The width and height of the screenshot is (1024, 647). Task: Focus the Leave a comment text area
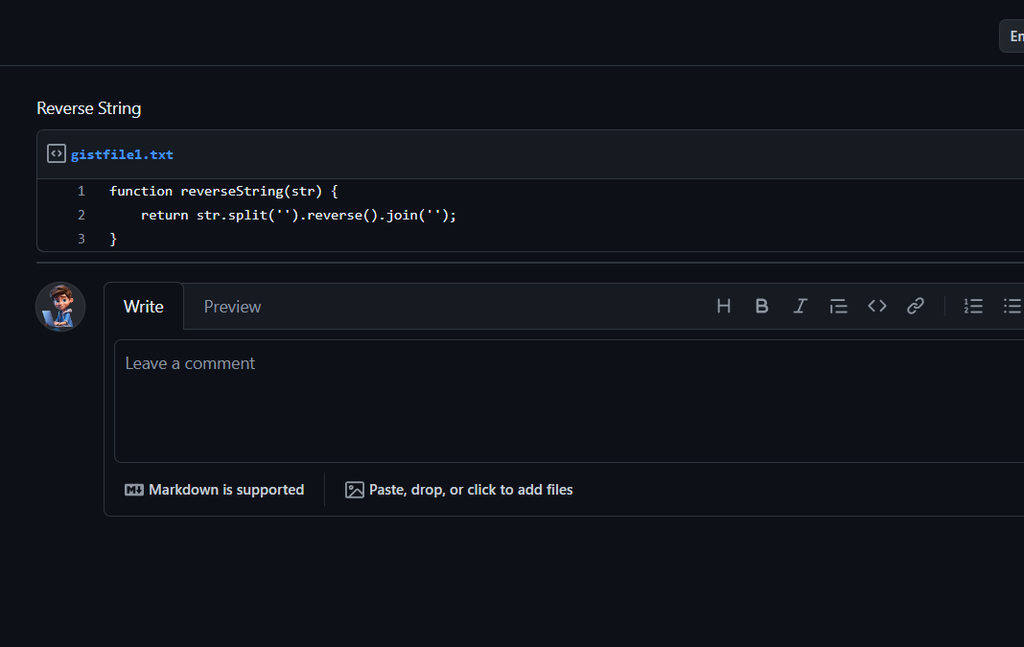569,401
